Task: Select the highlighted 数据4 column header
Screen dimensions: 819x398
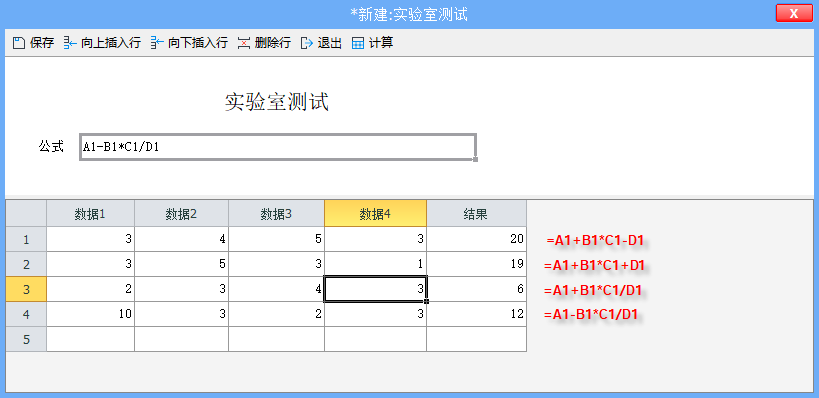Action: [376, 214]
